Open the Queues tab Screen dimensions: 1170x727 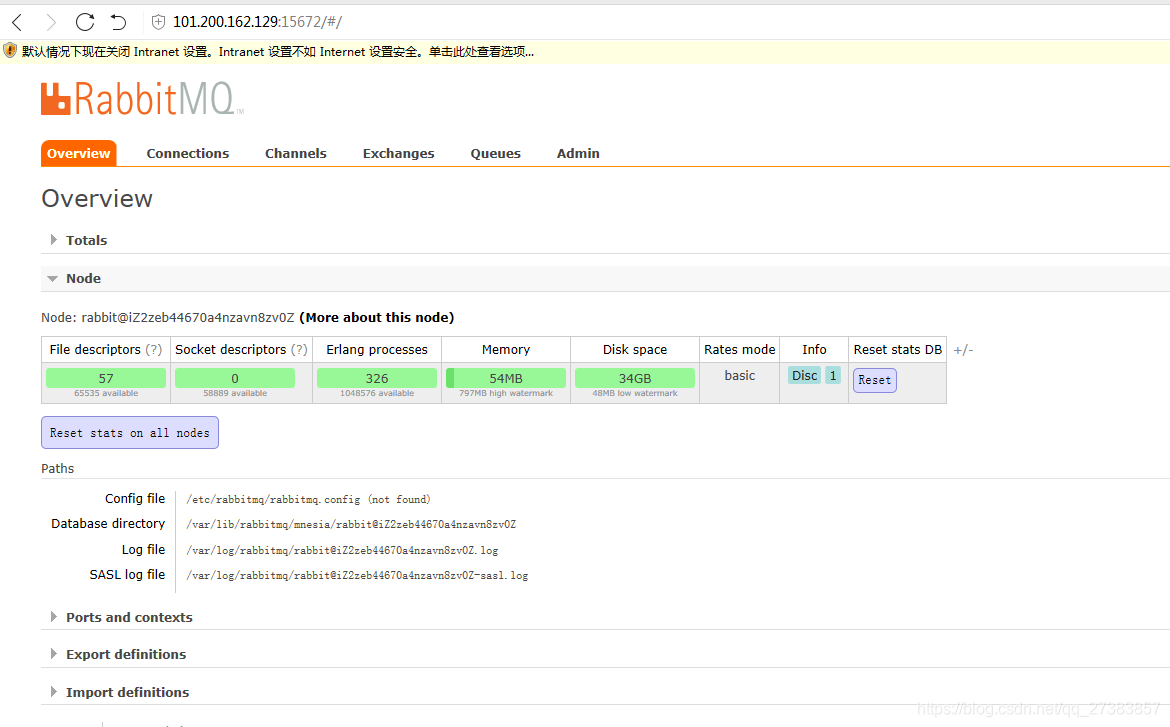coord(495,153)
